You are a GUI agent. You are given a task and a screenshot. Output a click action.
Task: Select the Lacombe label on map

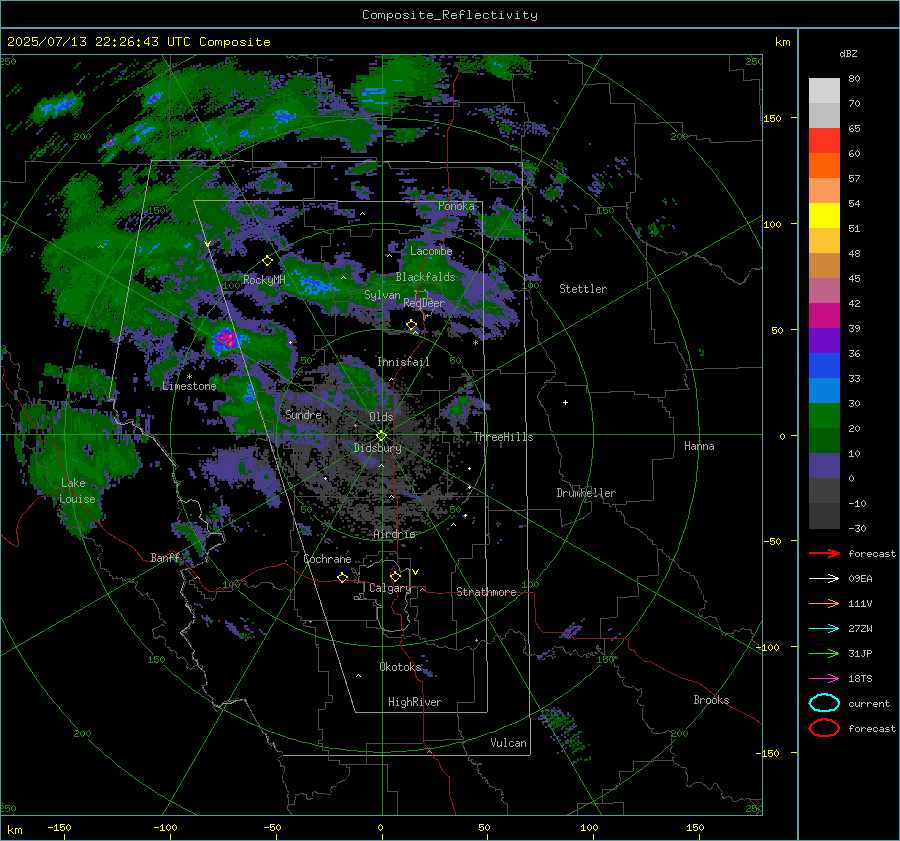point(431,251)
